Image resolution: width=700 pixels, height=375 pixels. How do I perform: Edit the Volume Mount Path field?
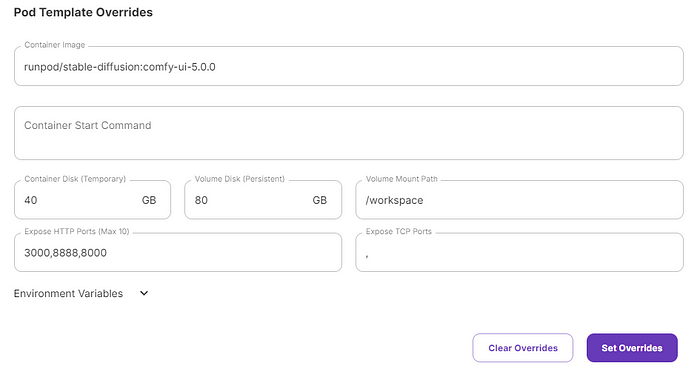pos(519,200)
